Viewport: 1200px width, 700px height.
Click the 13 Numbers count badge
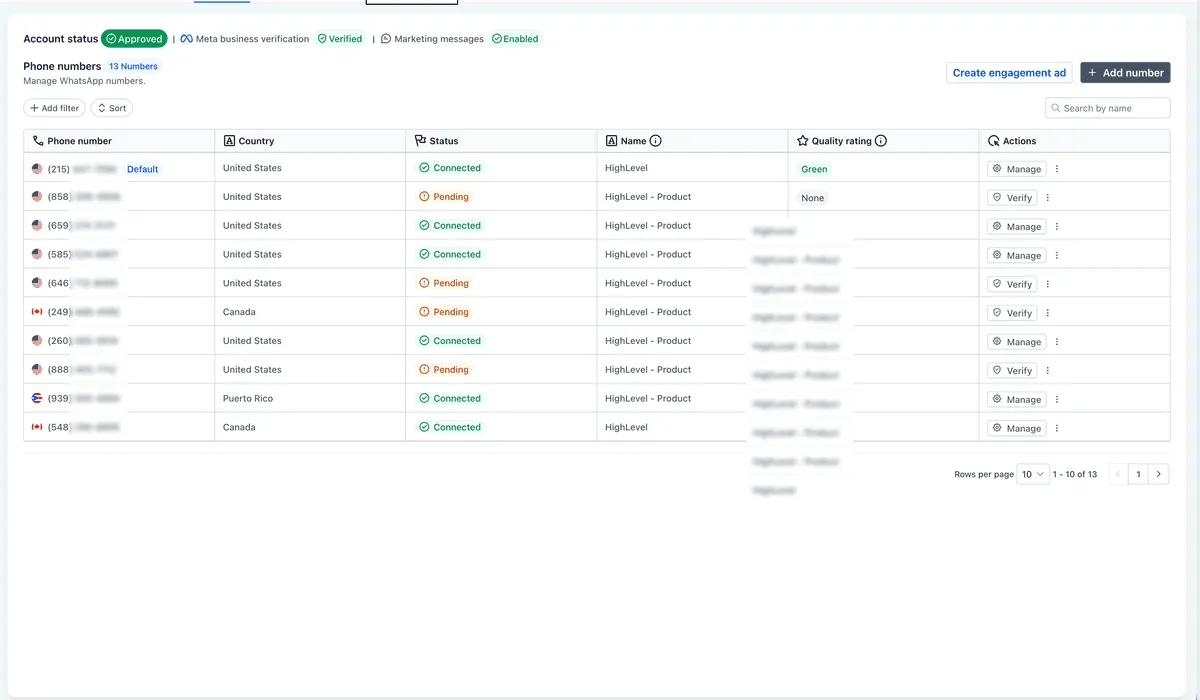pos(133,66)
